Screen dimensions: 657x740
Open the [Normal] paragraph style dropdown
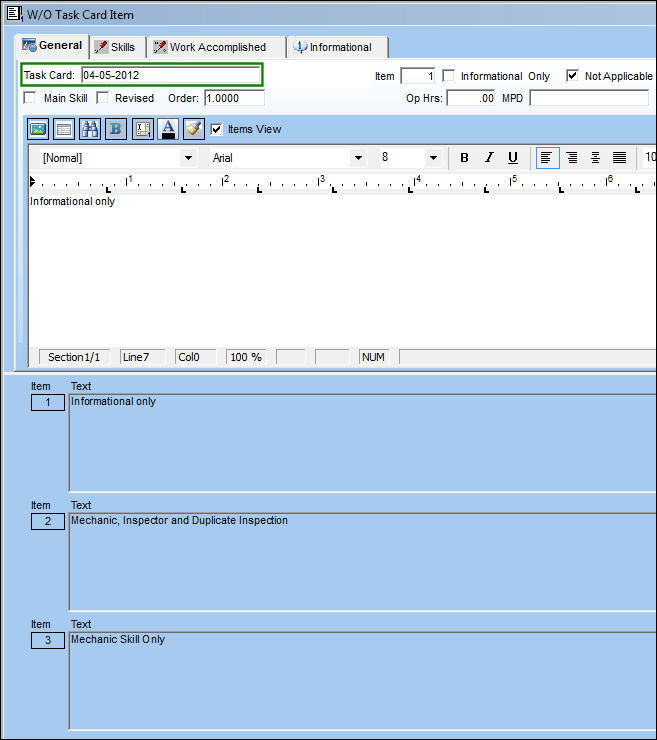tap(188, 158)
